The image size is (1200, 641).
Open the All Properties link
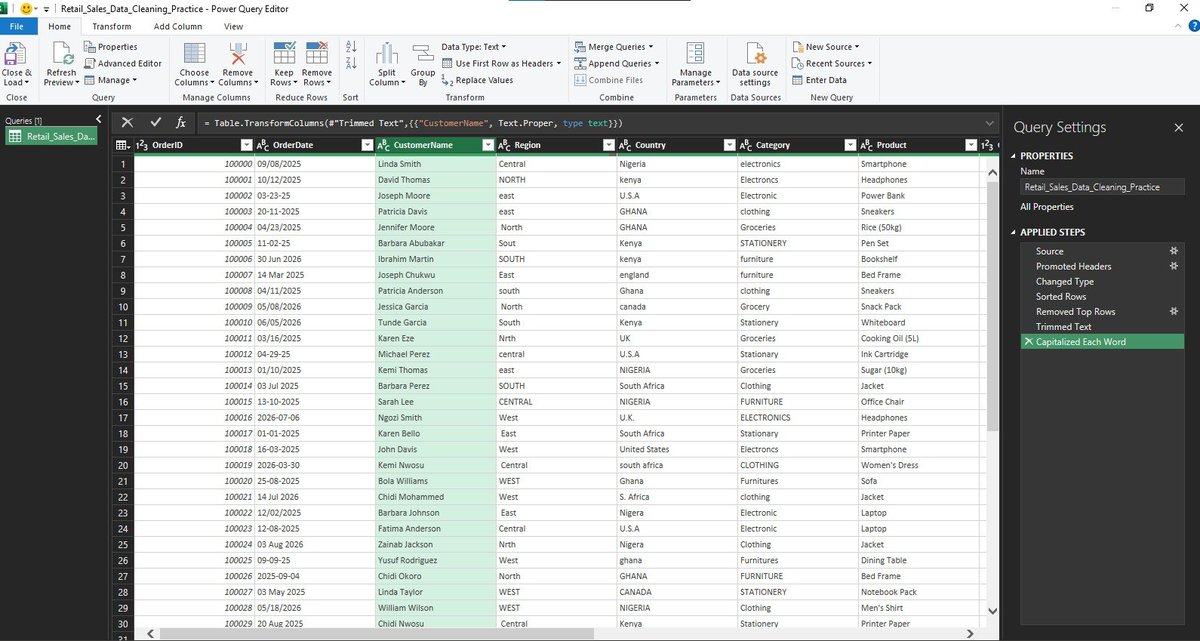tap(1046, 207)
